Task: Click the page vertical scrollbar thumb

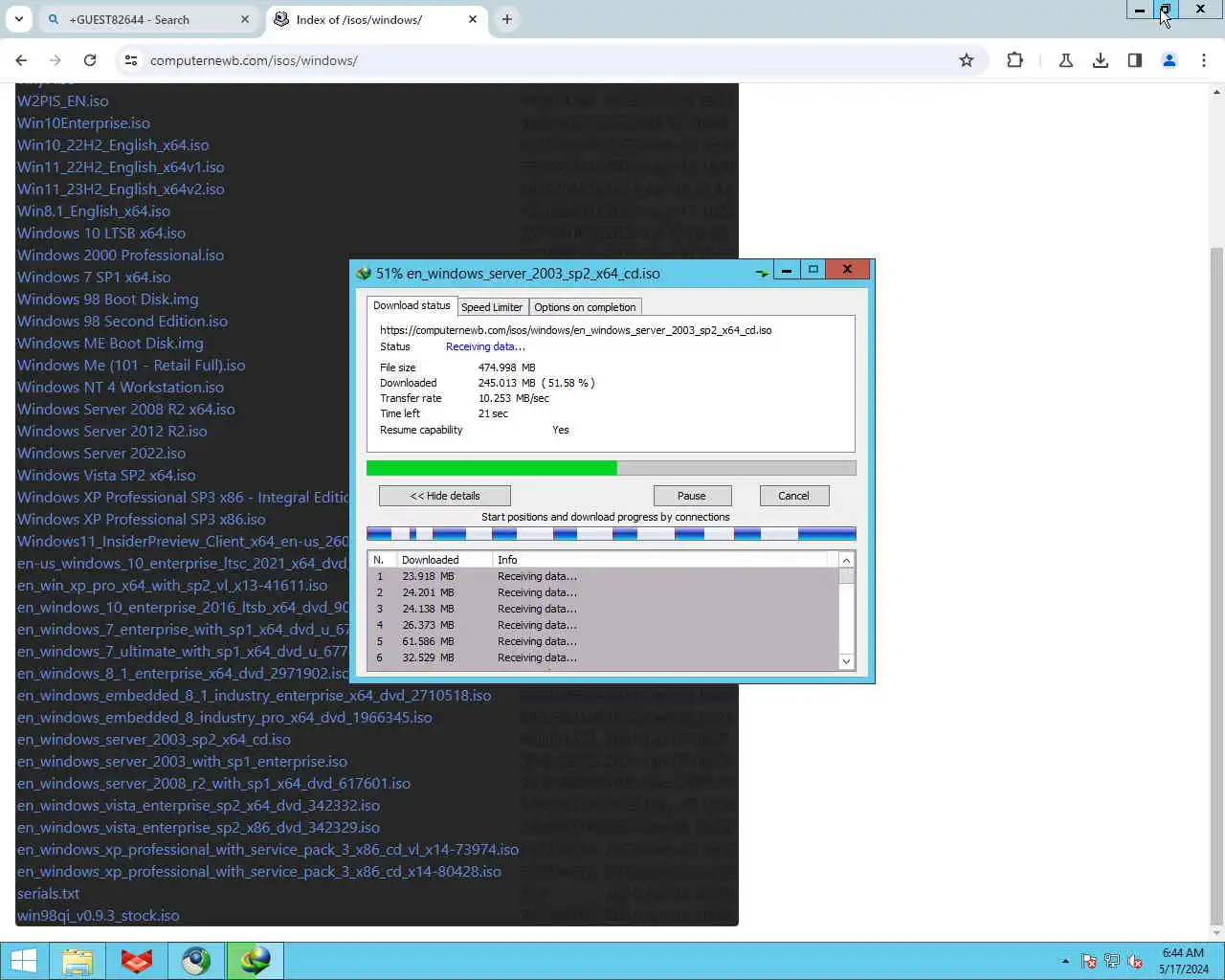Action: pos(1216,584)
